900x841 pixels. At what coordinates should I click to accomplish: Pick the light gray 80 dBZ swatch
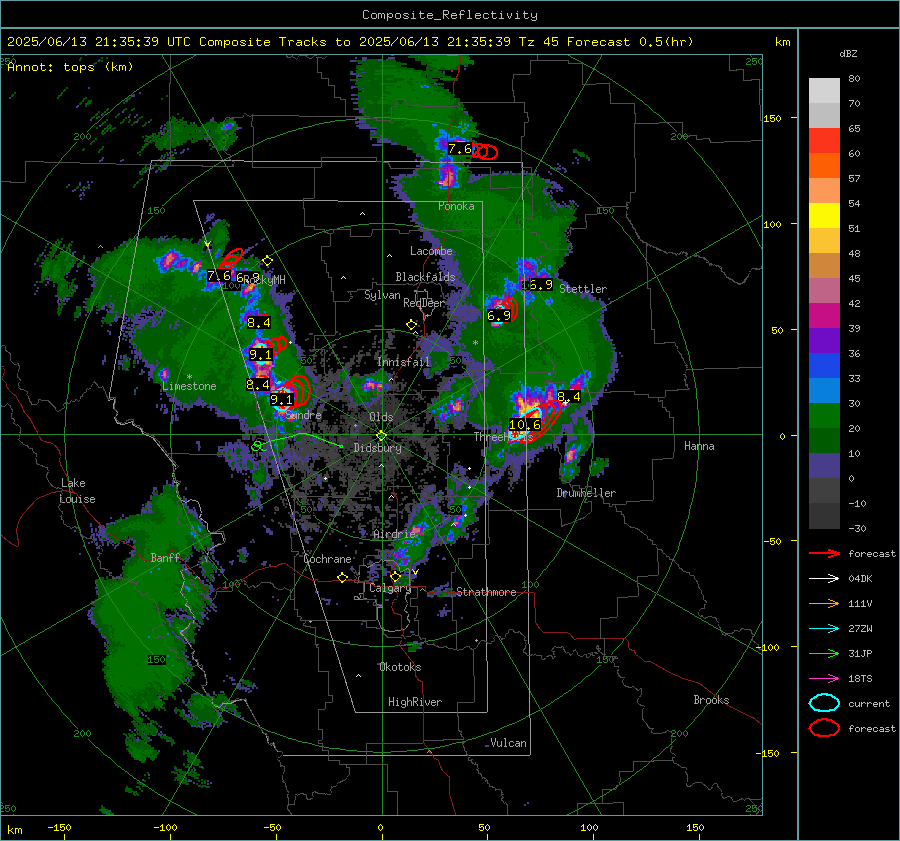tap(824, 90)
